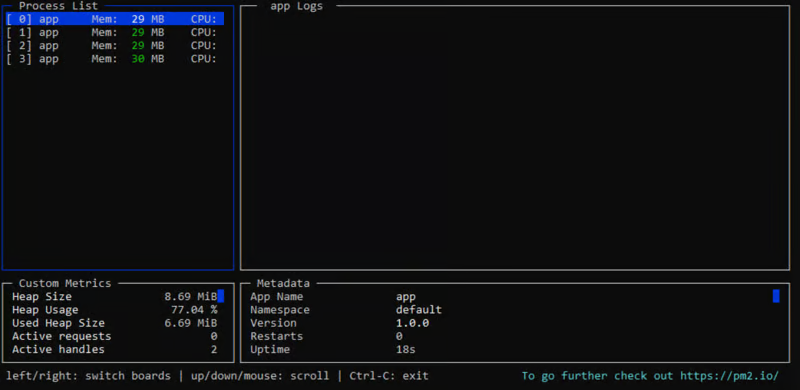Click the Metadata panel title
This screenshot has height=390, width=800.
pos(283,283)
